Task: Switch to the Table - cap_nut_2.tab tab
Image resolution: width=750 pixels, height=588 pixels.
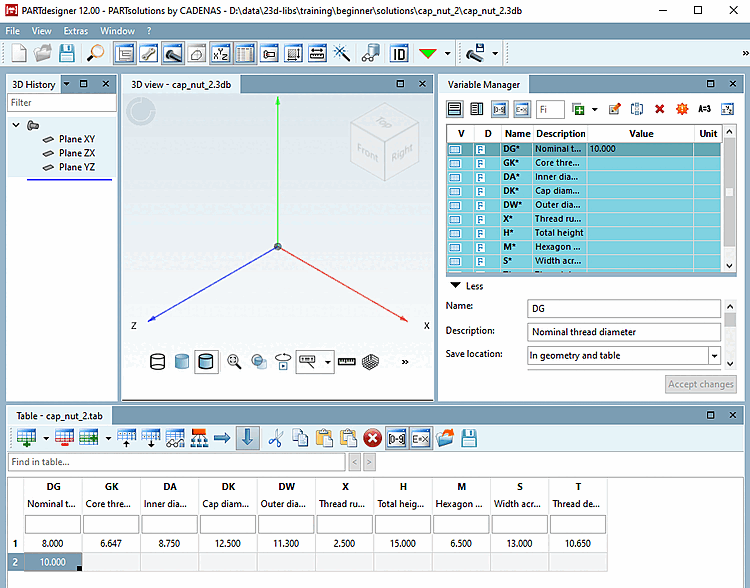Action: click(58, 414)
